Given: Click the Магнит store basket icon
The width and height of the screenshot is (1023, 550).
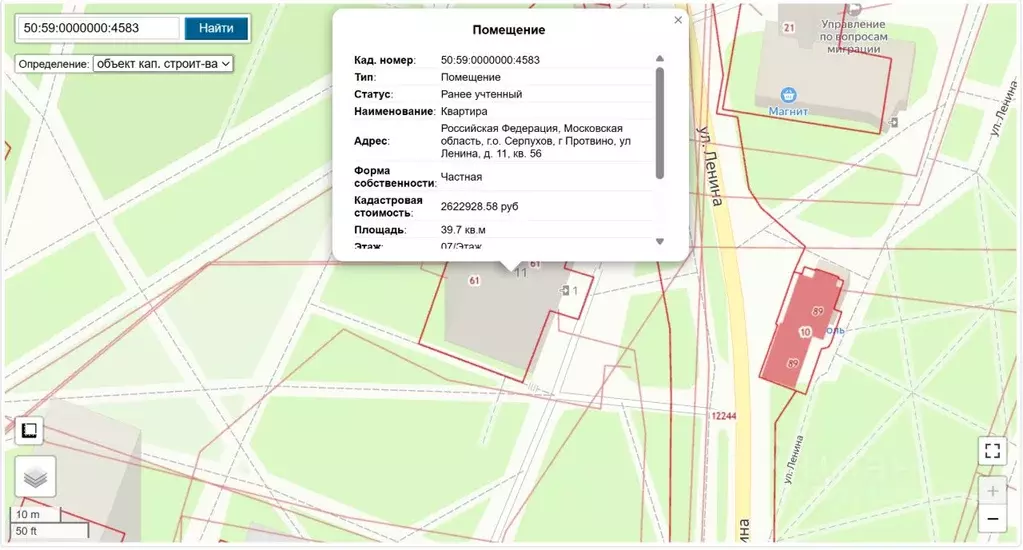Looking at the screenshot, I should point(790,95).
